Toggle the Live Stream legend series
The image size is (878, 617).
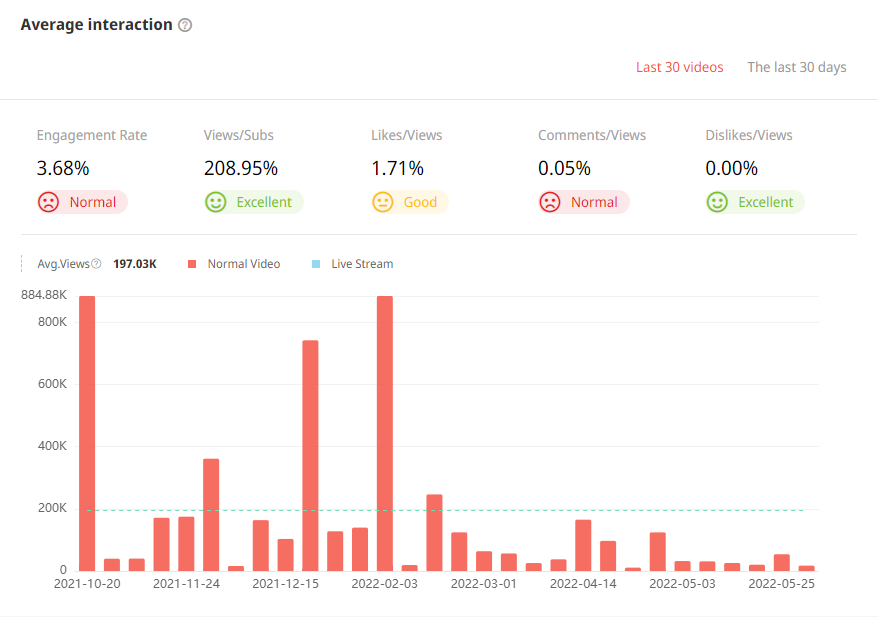(x=361, y=264)
